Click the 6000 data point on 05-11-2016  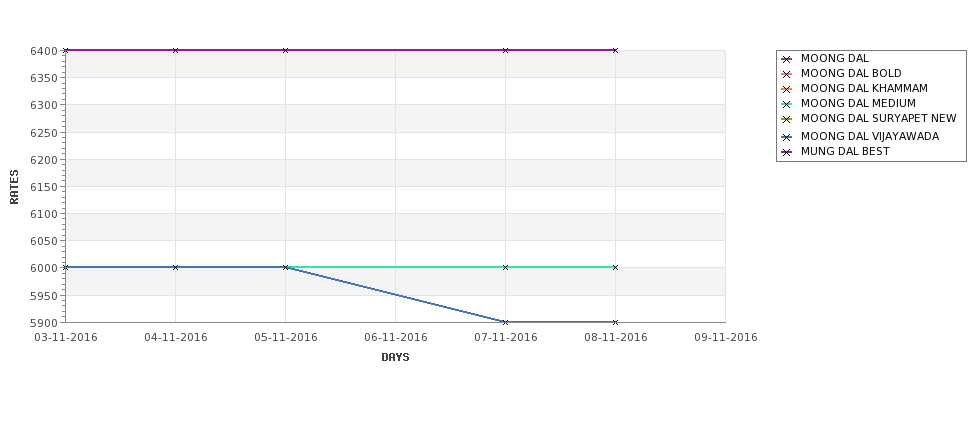285,267
